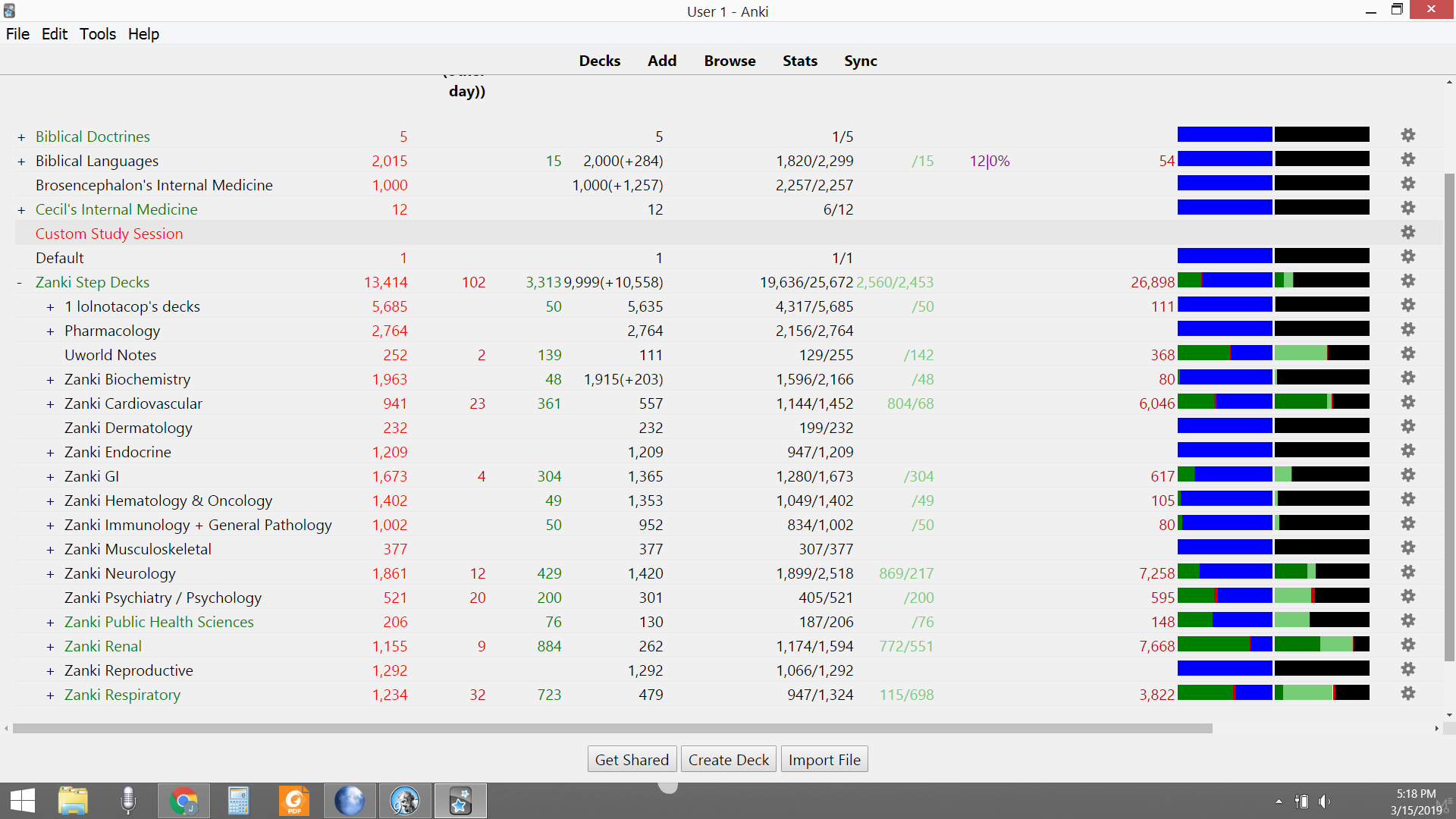
Task: Open File Explorer from the taskbar
Action: click(x=73, y=801)
